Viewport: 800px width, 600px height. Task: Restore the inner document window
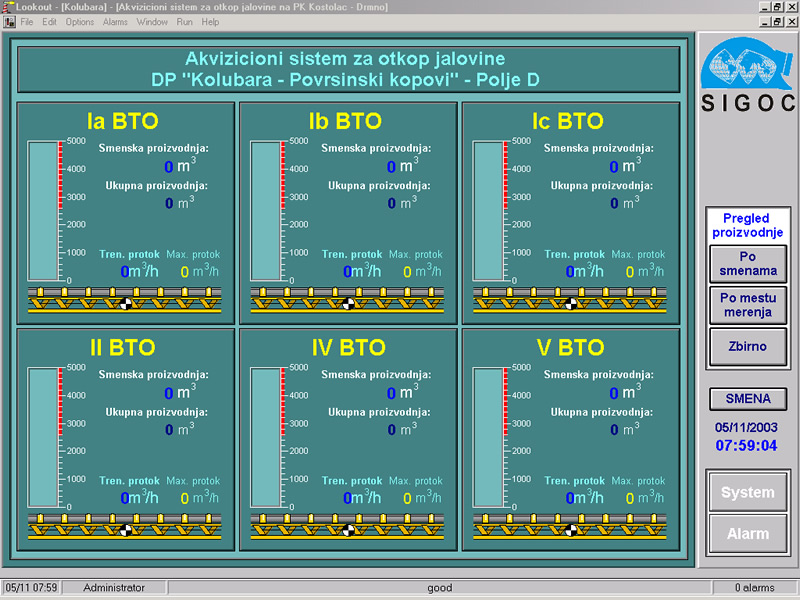pos(778,22)
